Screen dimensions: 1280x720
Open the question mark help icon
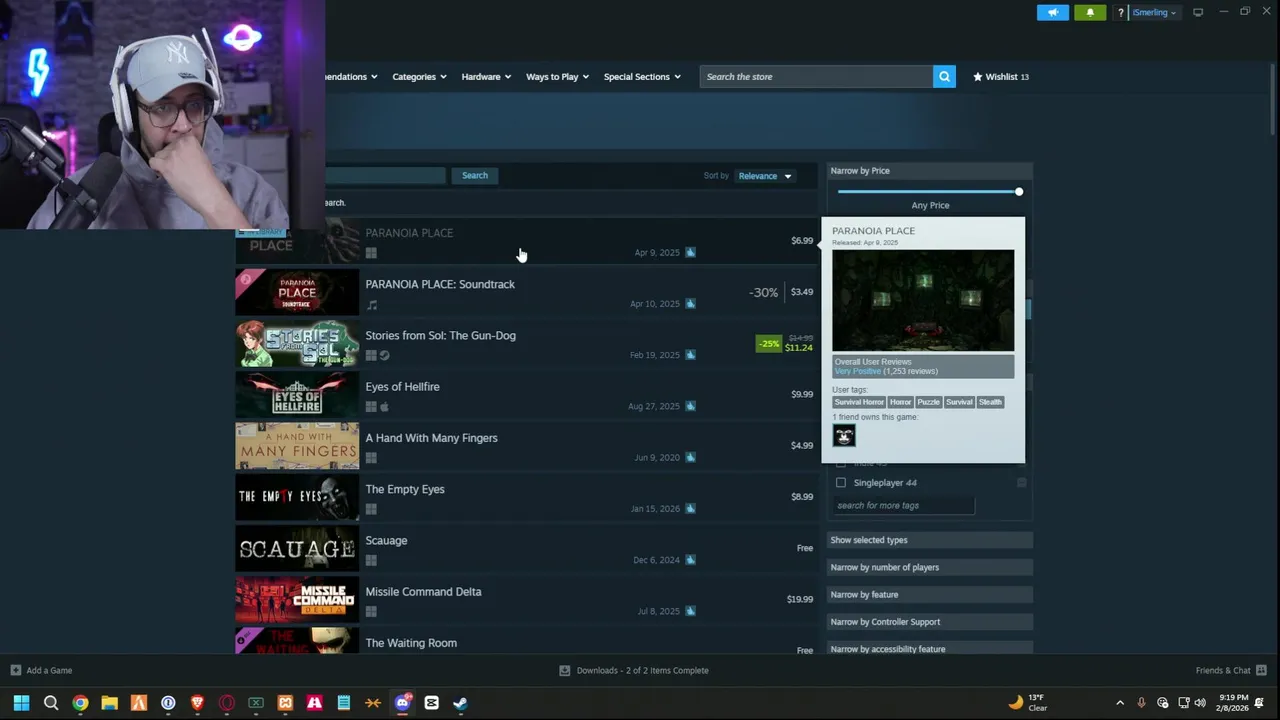[x=1121, y=12]
